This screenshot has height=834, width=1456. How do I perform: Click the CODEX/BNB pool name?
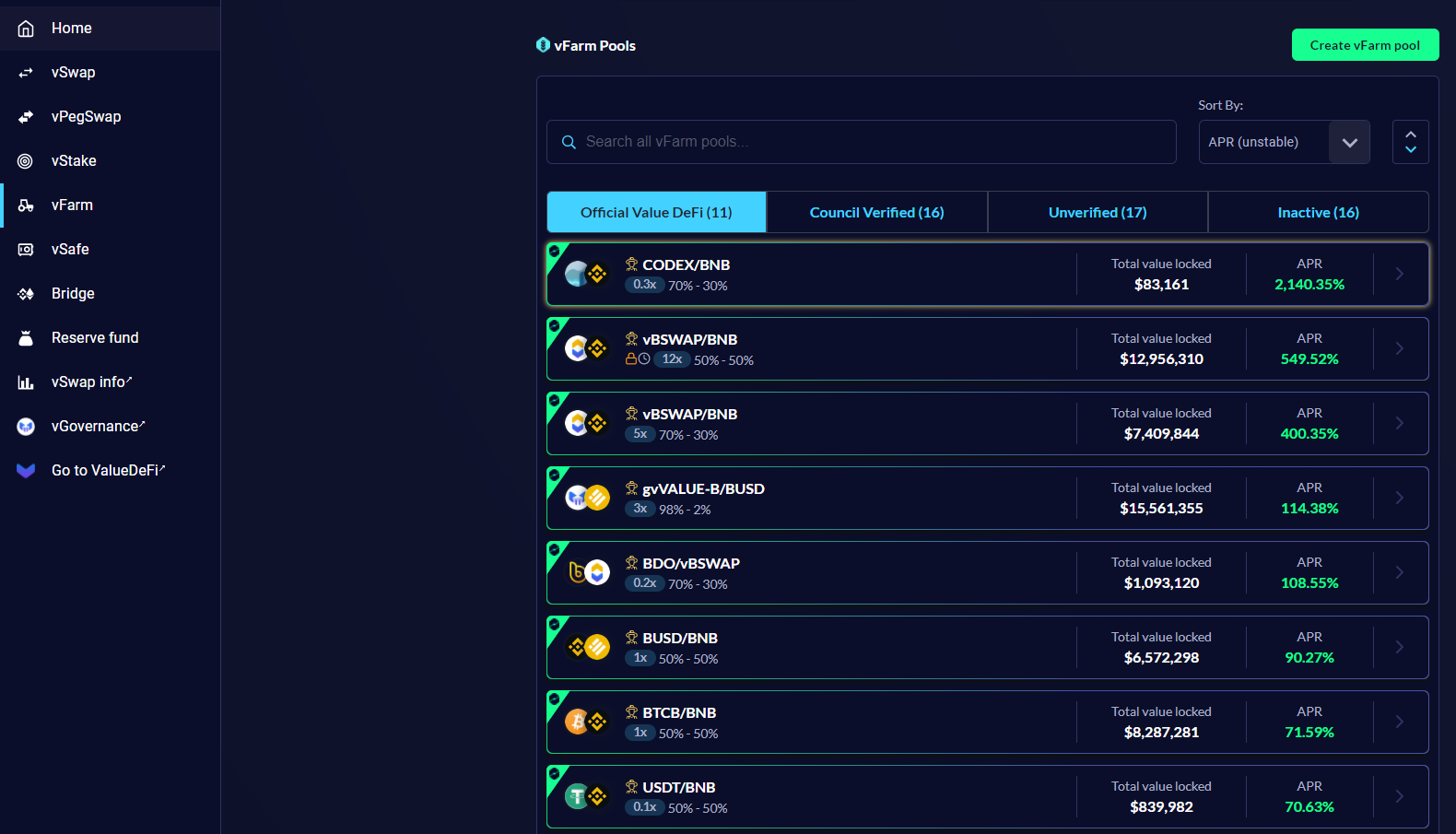[687, 265]
